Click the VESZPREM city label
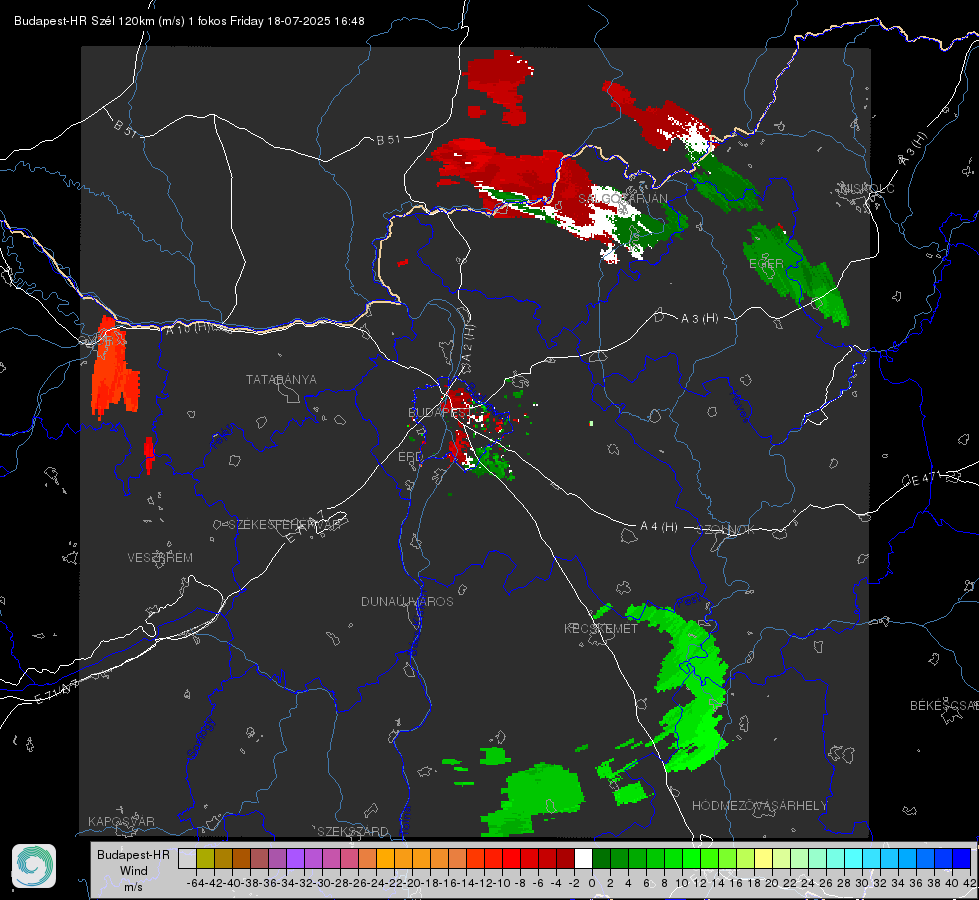 coord(160,558)
